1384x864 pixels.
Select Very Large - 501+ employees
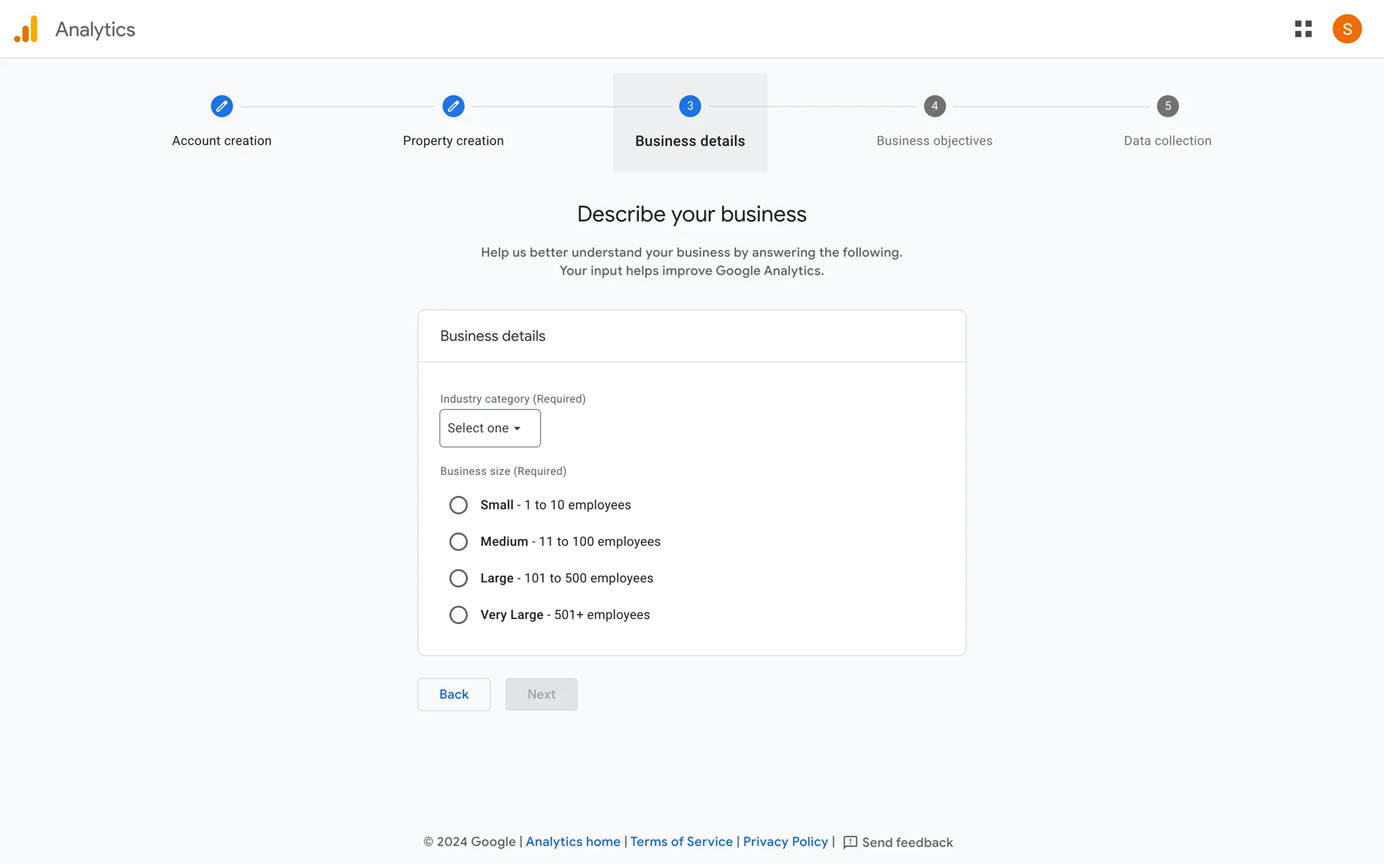coord(458,614)
